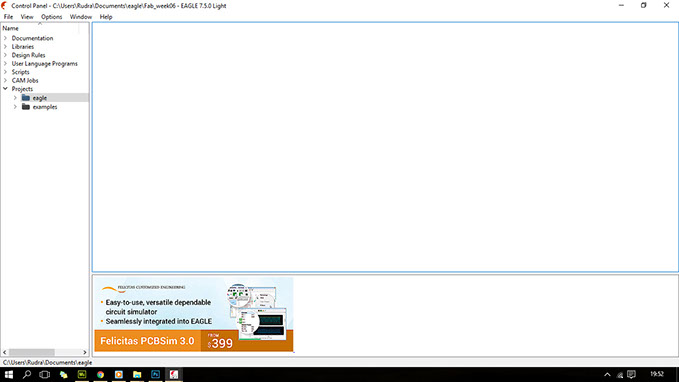Expand the eagle project folder
The width and height of the screenshot is (679, 382).
coord(15,98)
